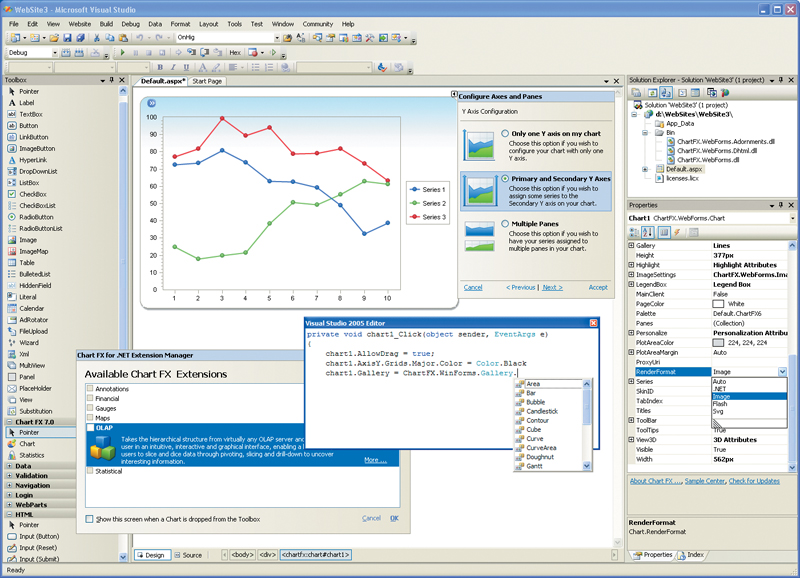Open the 'Check for Updates' link
Viewport: 800px width, 578px height.
point(754,481)
